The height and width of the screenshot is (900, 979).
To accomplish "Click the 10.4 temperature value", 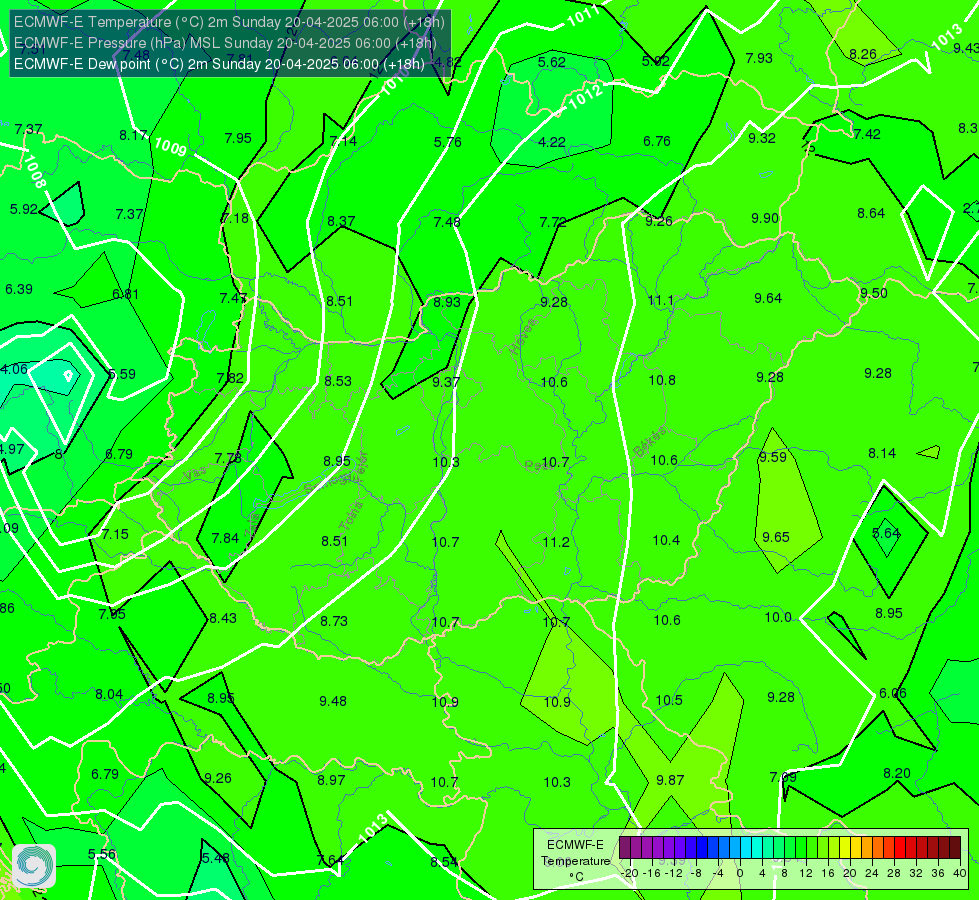I will point(666,540).
